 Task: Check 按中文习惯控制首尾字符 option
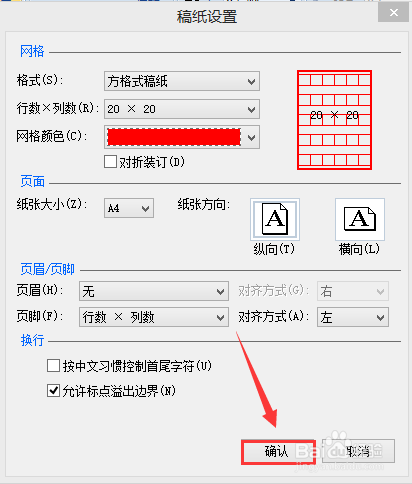pos(53,366)
